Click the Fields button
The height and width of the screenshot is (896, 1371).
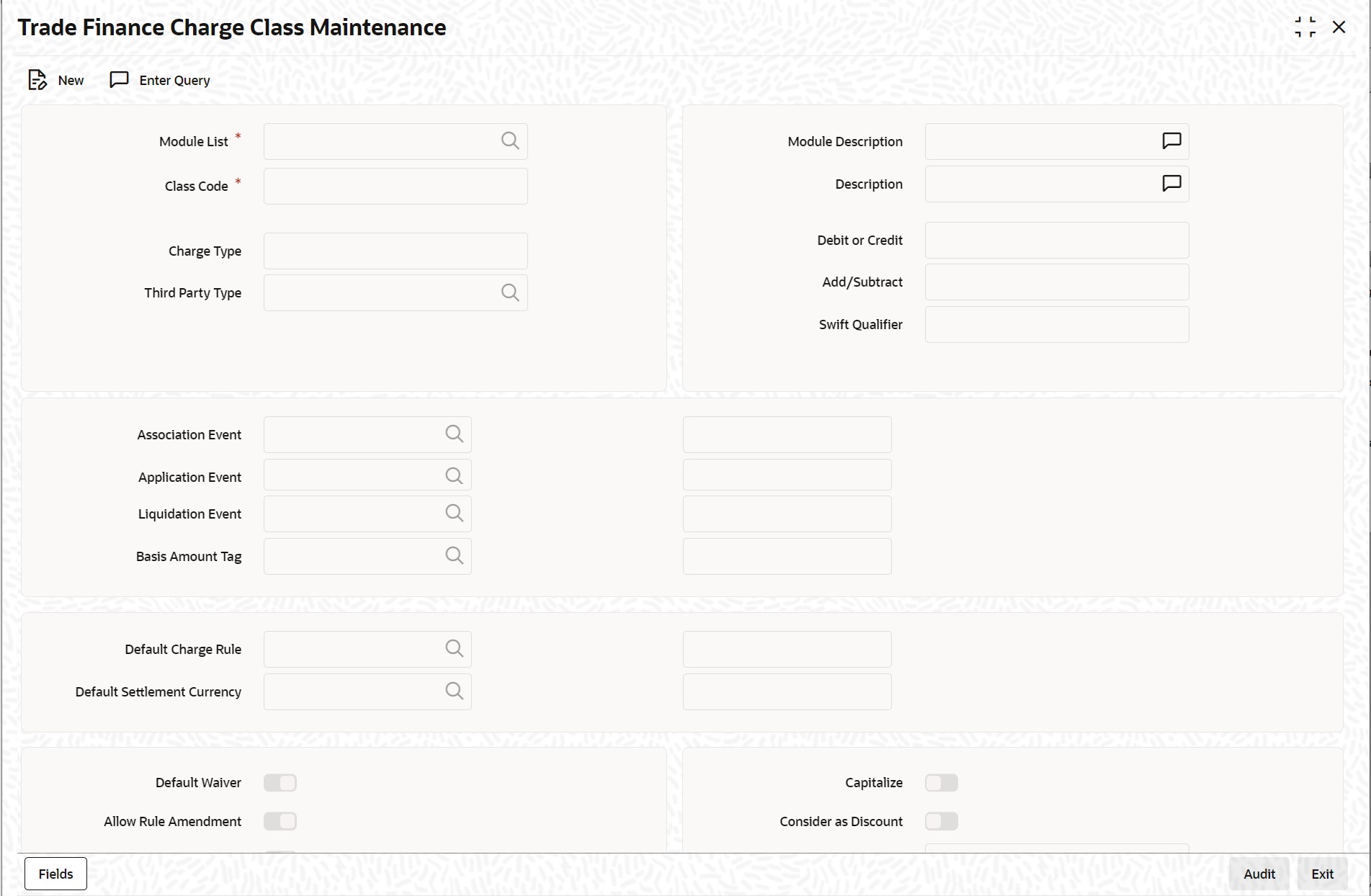[55, 873]
